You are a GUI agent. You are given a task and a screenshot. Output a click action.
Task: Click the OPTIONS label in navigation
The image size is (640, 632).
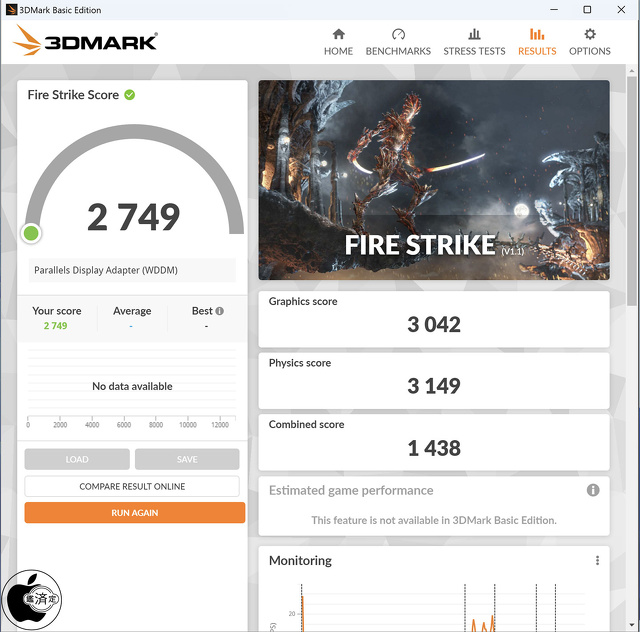click(590, 51)
